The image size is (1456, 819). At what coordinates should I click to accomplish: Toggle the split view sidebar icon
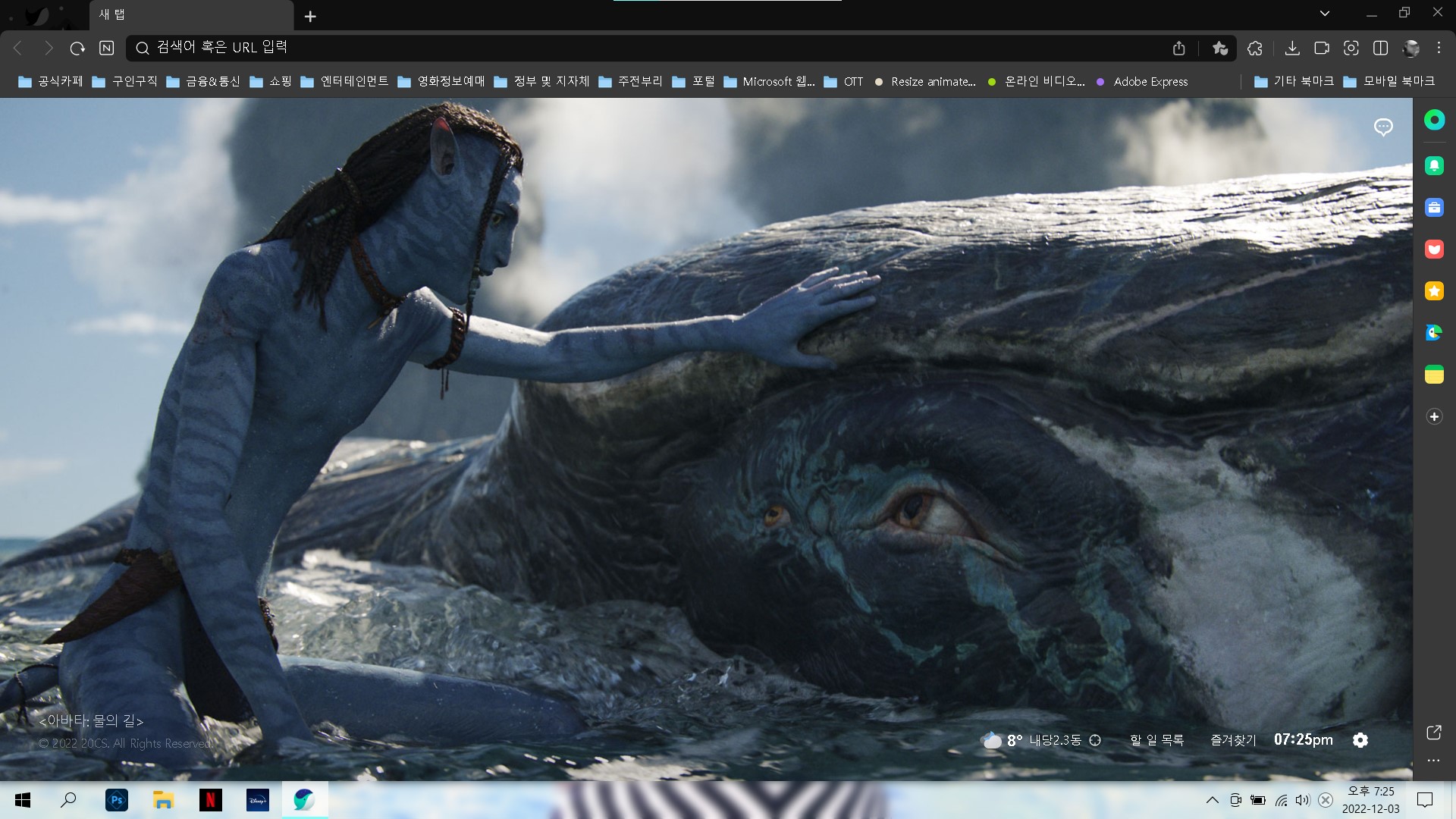1381,48
